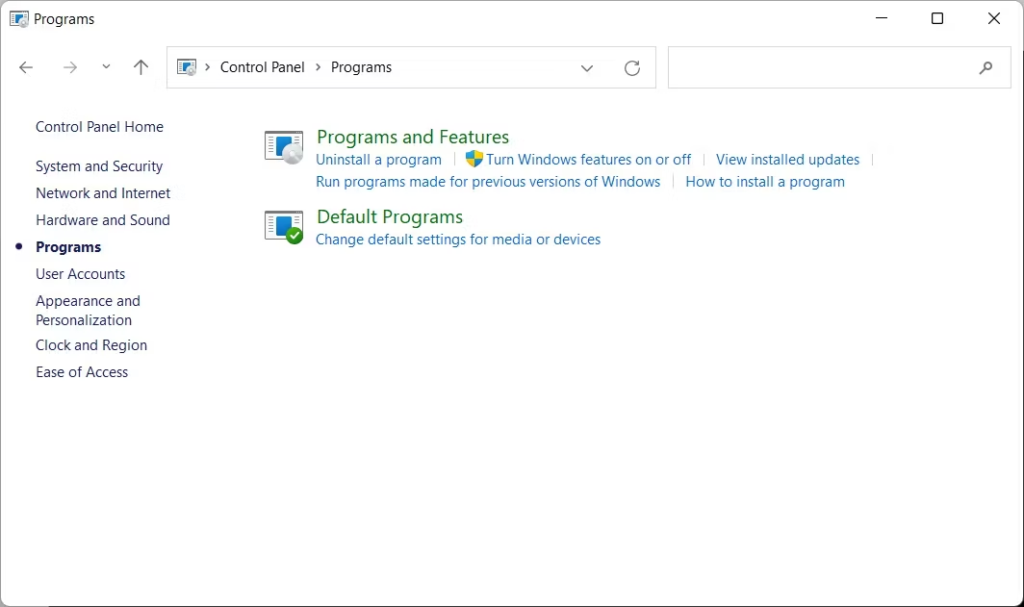
Task: Click Uninstall a program
Action: coord(378,159)
